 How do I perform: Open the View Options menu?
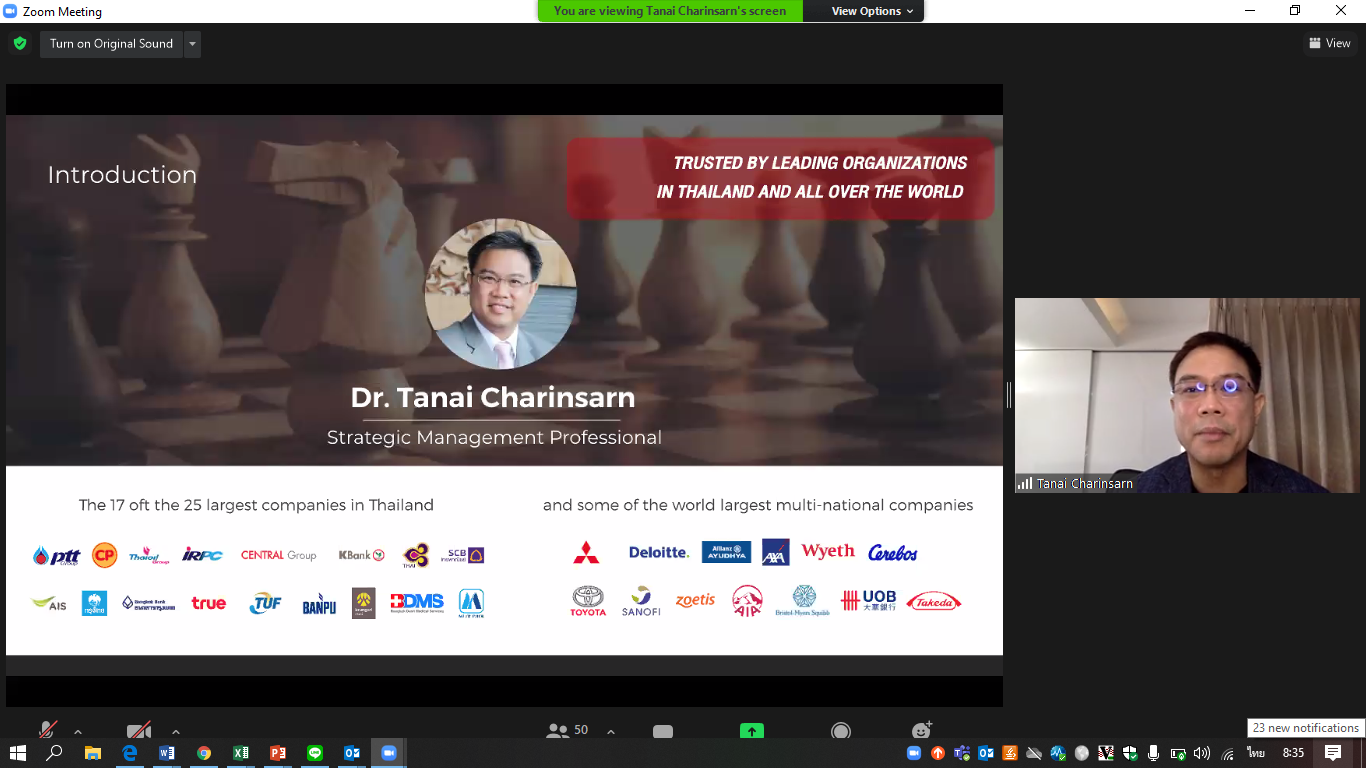pyautogui.click(x=872, y=11)
